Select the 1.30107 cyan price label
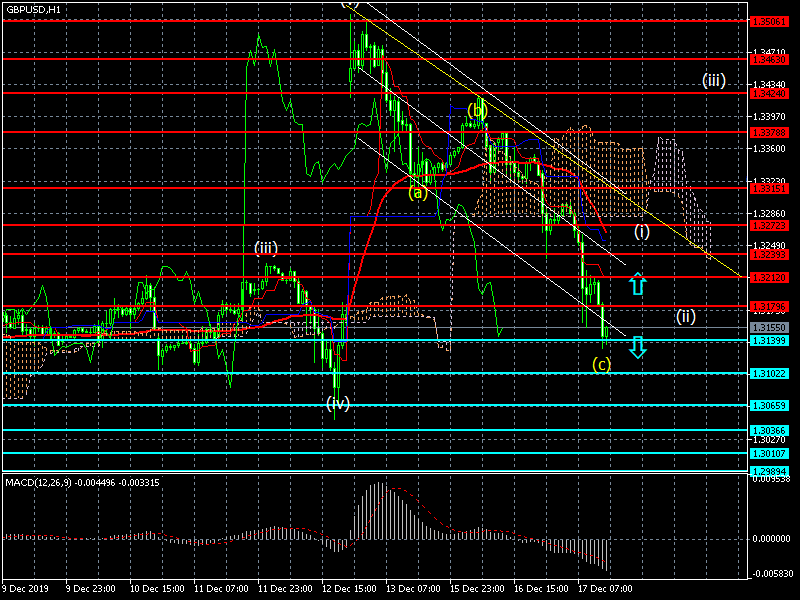 point(769,453)
